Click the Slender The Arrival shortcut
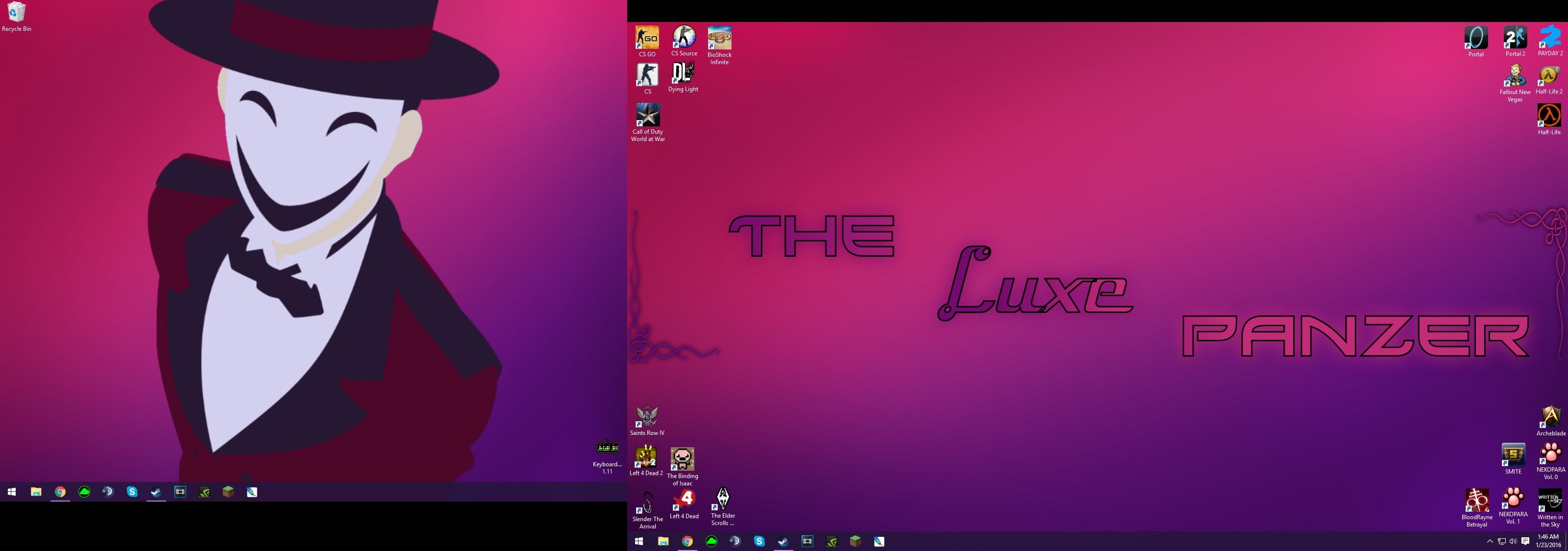This screenshot has width=1568, height=551. coord(647,510)
